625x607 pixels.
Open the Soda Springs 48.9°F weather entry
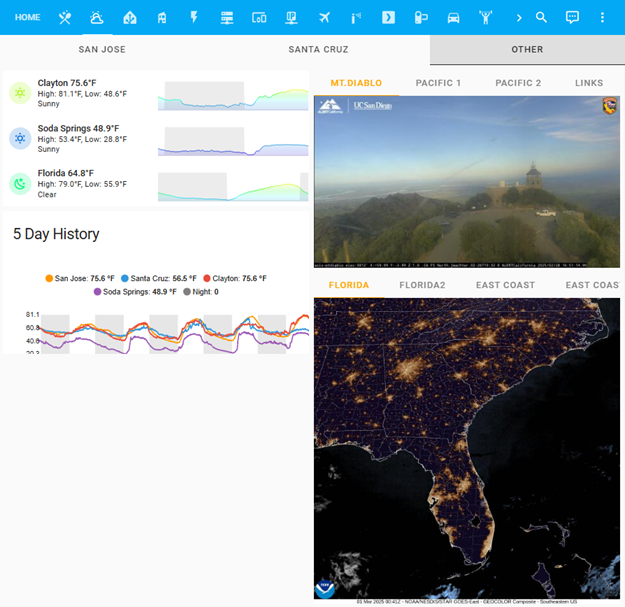click(156, 138)
